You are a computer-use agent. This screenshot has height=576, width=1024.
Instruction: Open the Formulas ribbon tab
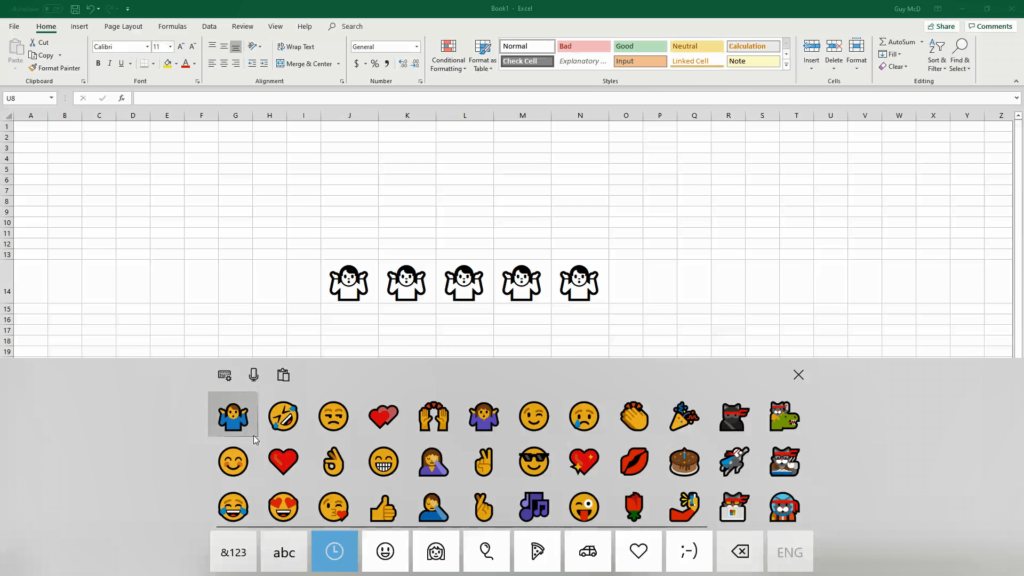tap(172, 26)
